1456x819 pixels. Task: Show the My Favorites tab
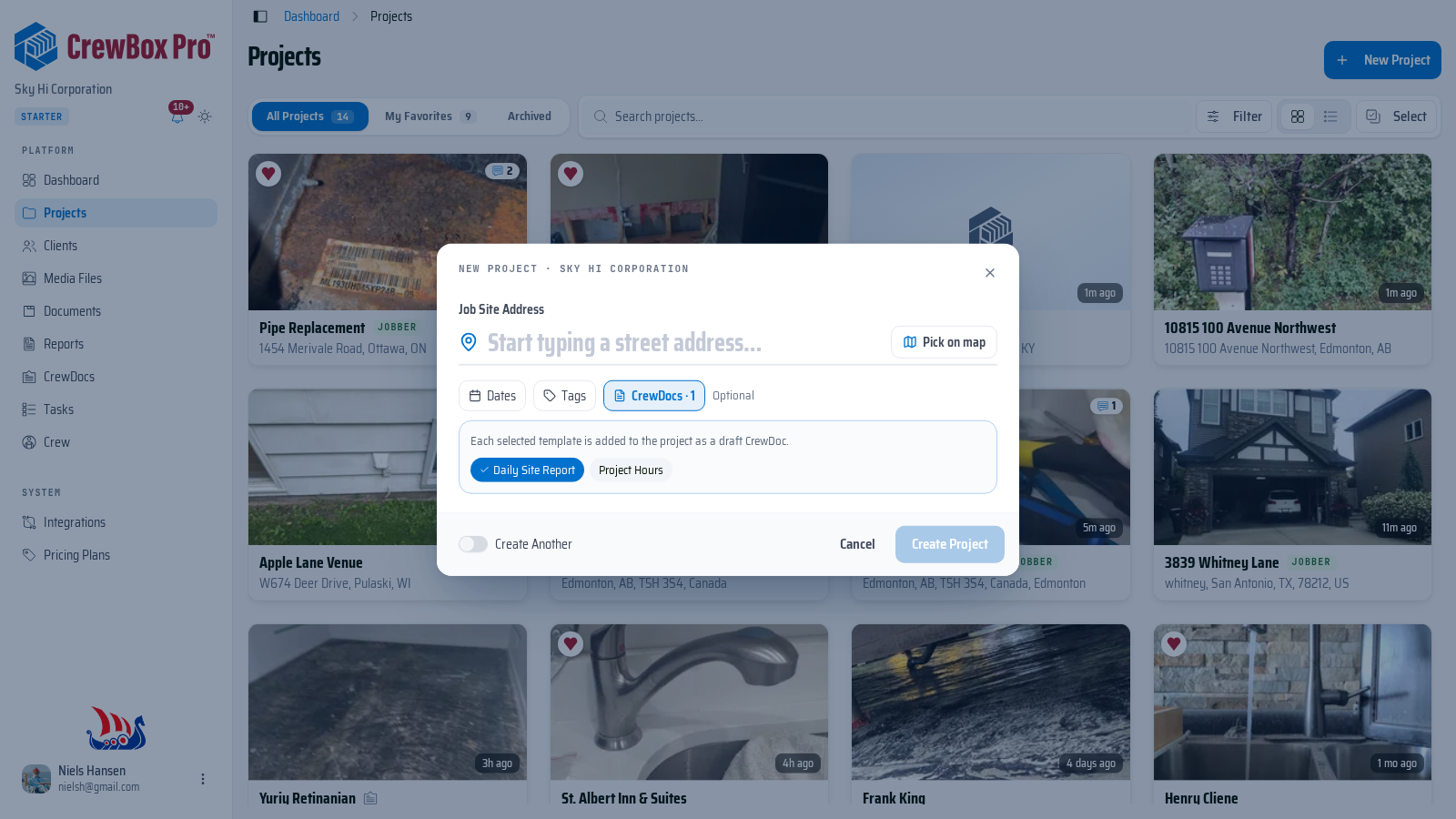coord(430,116)
